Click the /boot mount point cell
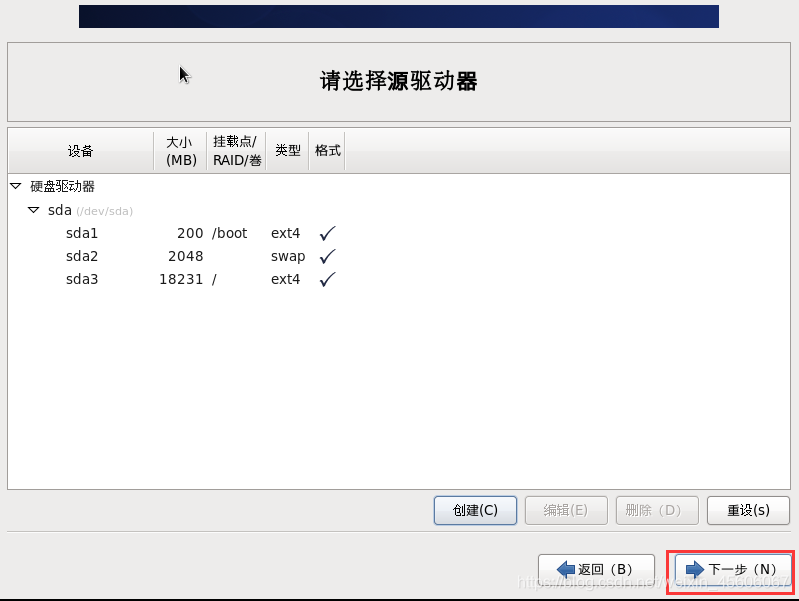This screenshot has width=799, height=601. coord(229,233)
